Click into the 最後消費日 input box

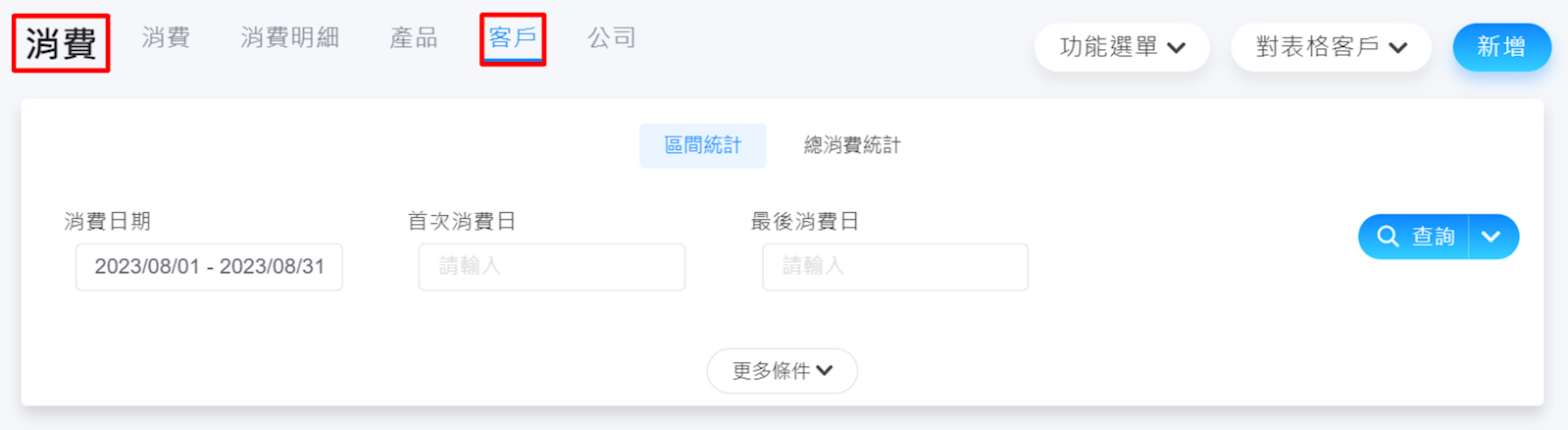click(894, 267)
